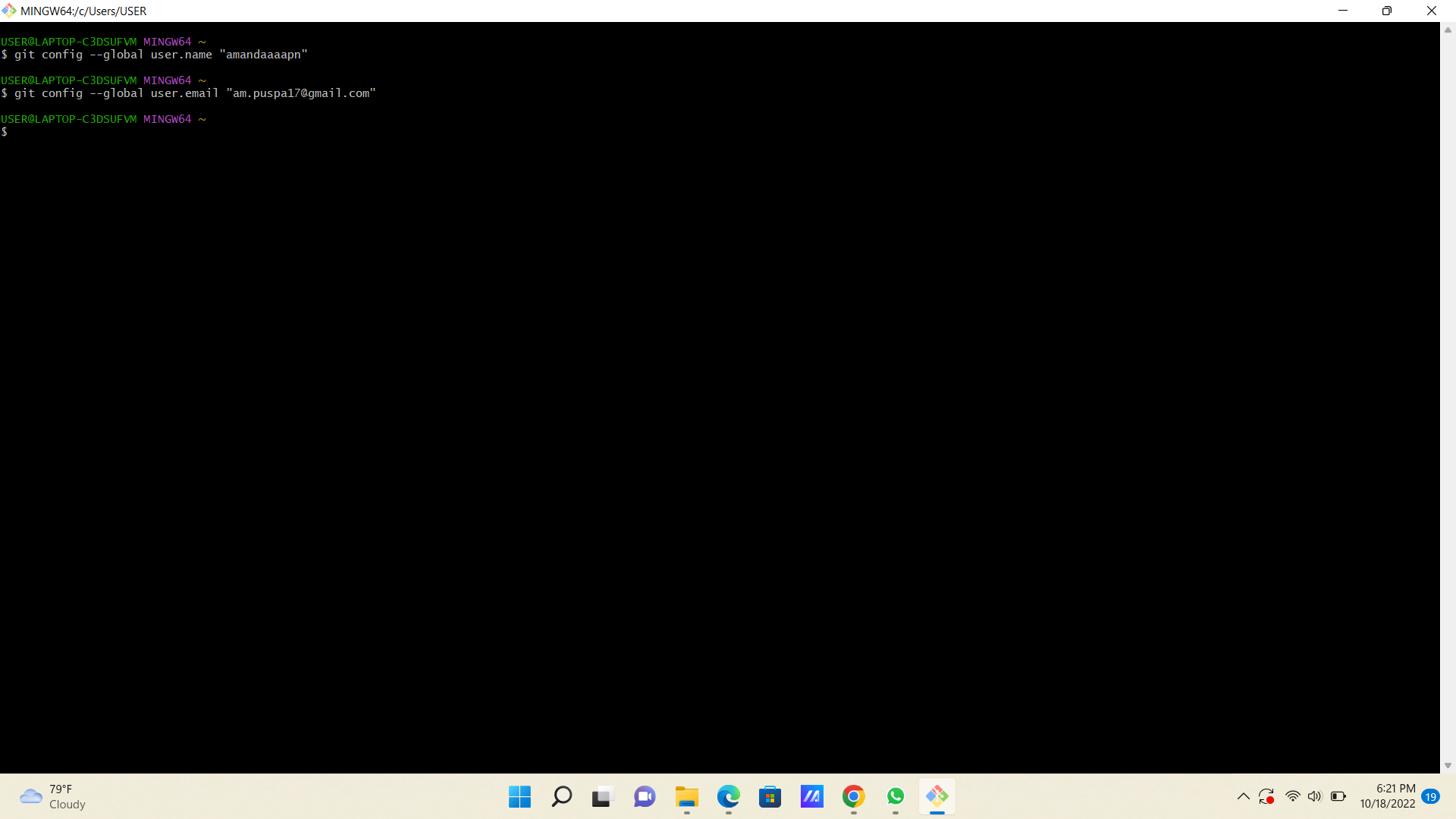Open WhatsApp from the taskbar
This screenshot has height=819, width=1456.
pos(896,796)
